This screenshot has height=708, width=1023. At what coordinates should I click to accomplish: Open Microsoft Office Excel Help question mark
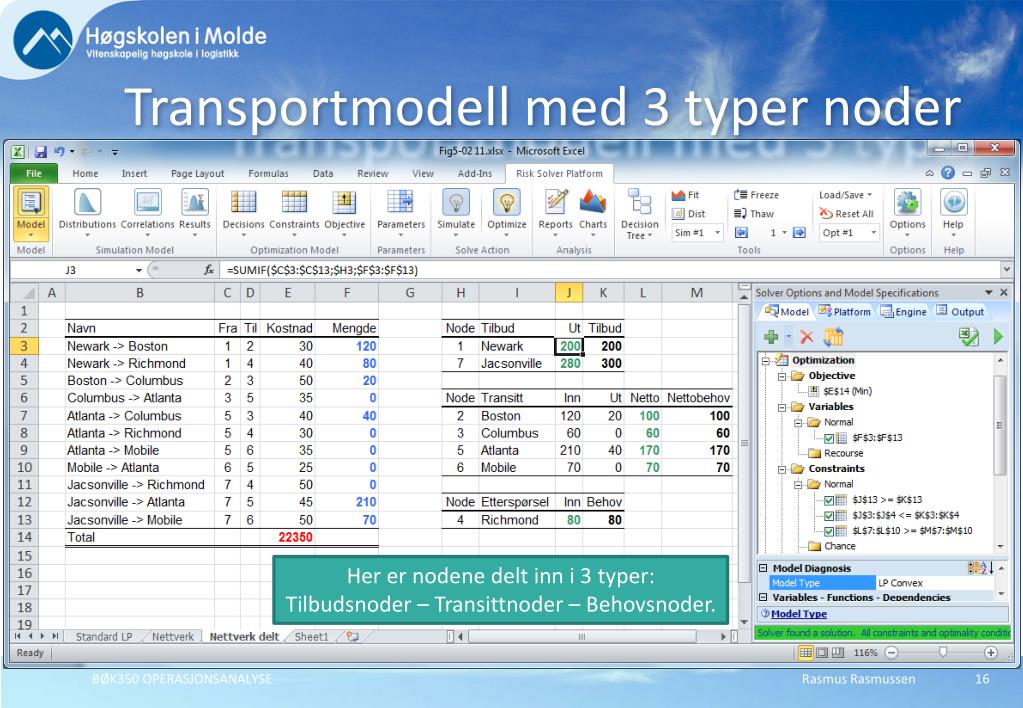pyautogui.click(x=948, y=173)
